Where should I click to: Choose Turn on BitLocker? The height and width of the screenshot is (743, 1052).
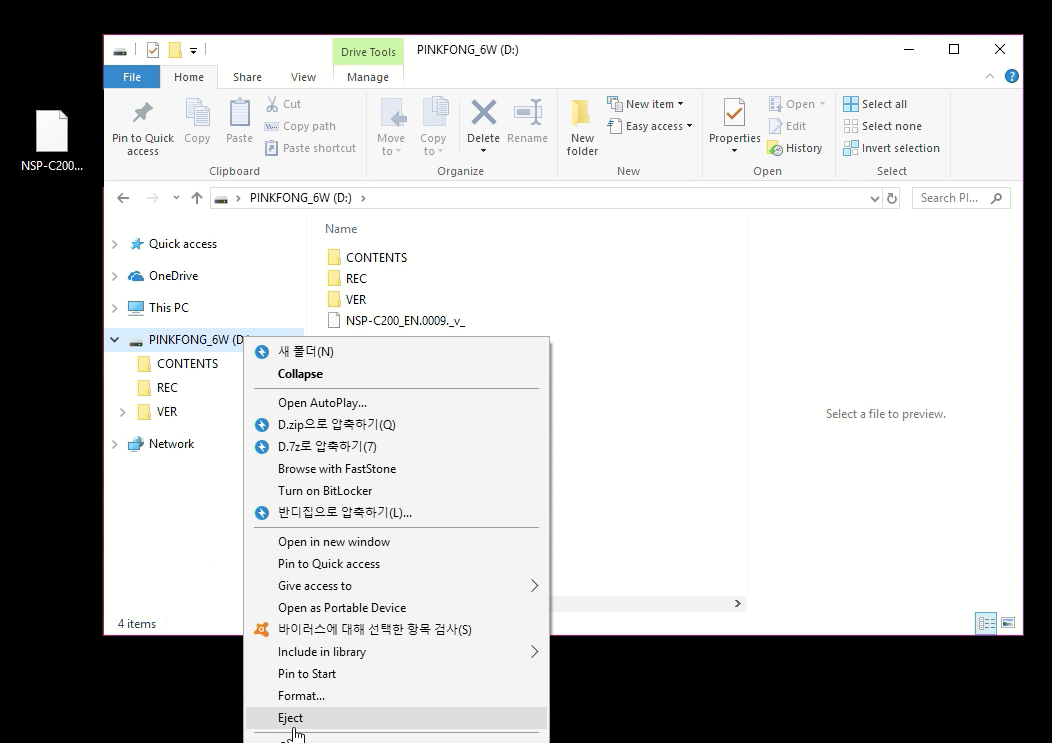coord(397,491)
